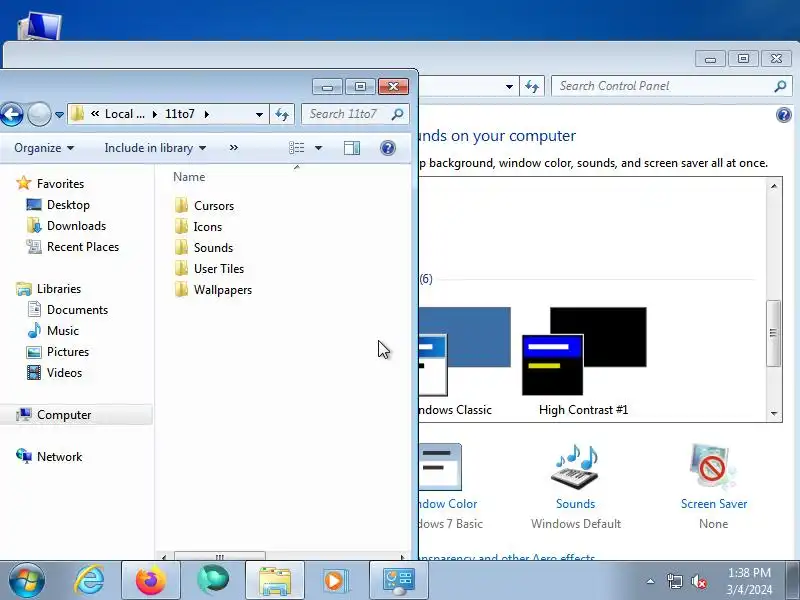Open Screen Saver settings
Image resolution: width=800 pixels, height=600 pixels.
click(x=714, y=486)
